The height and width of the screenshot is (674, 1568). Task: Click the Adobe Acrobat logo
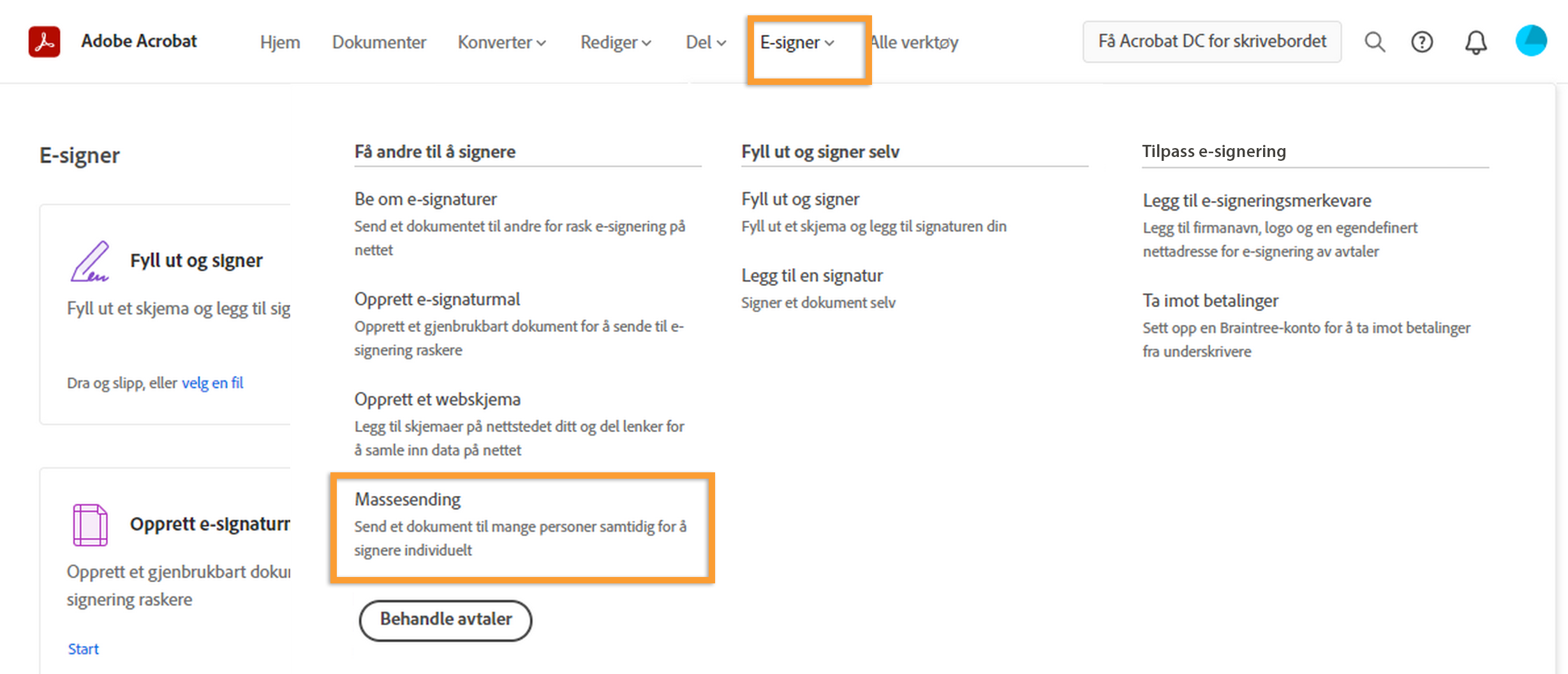pos(43,40)
